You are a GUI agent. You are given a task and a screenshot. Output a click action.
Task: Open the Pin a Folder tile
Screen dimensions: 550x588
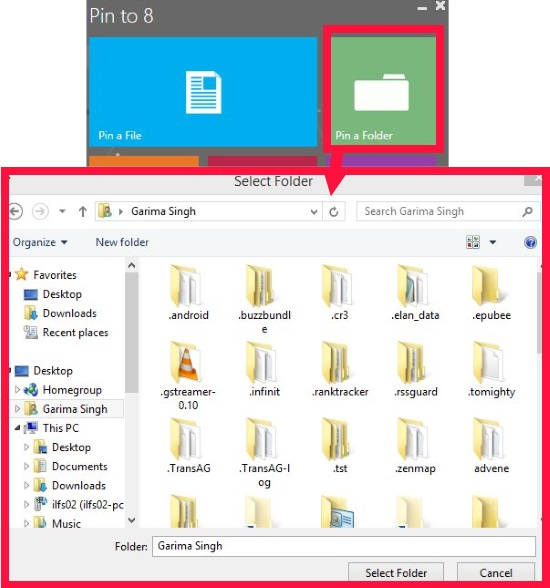pyautogui.click(x=383, y=90)
